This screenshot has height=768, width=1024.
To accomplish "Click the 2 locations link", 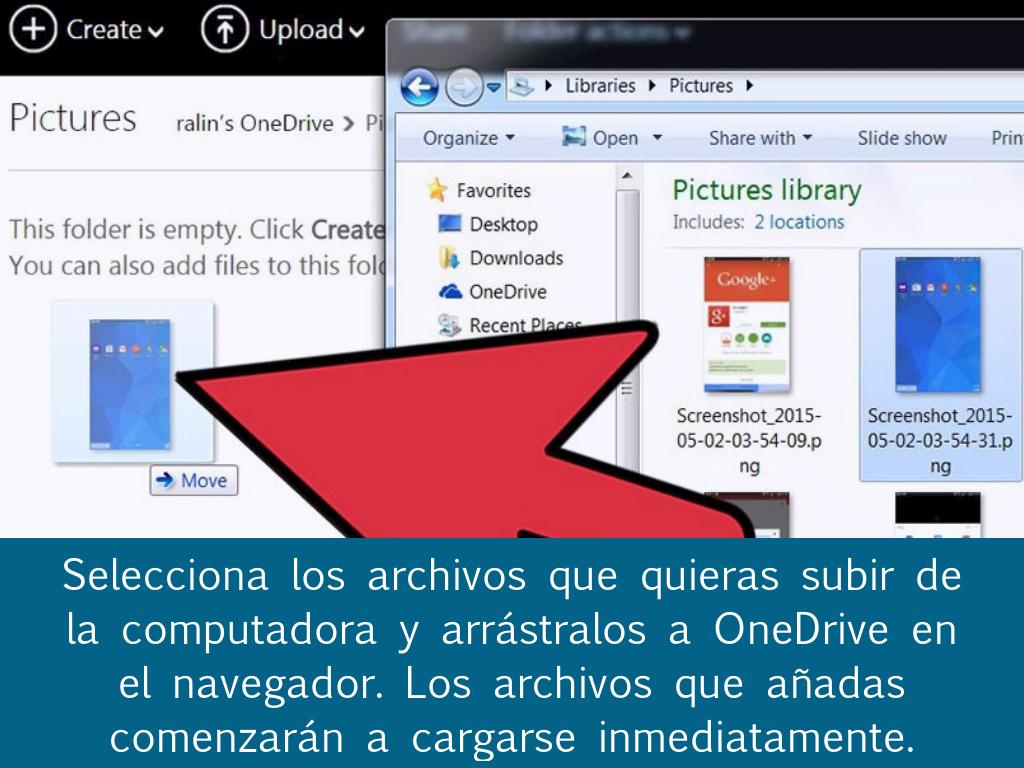I will (x=799, y=222).
